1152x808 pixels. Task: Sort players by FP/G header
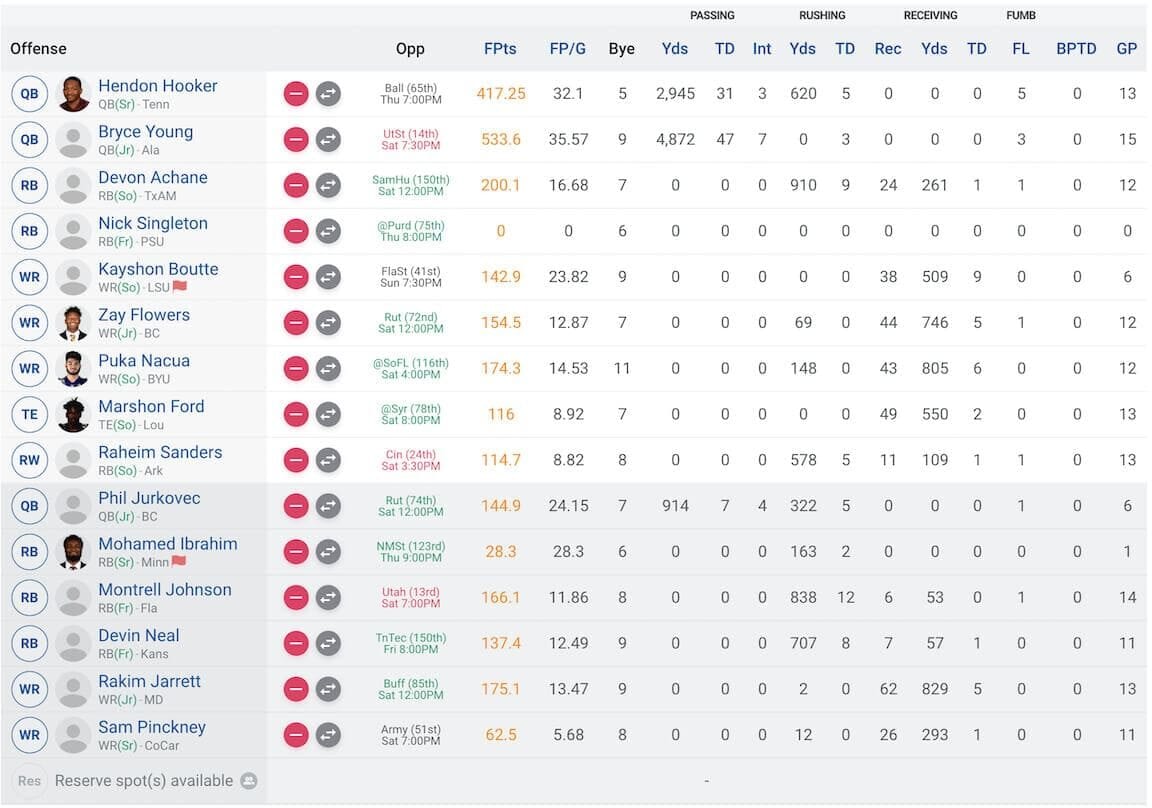pyautogui.click(x=568, y=48)
